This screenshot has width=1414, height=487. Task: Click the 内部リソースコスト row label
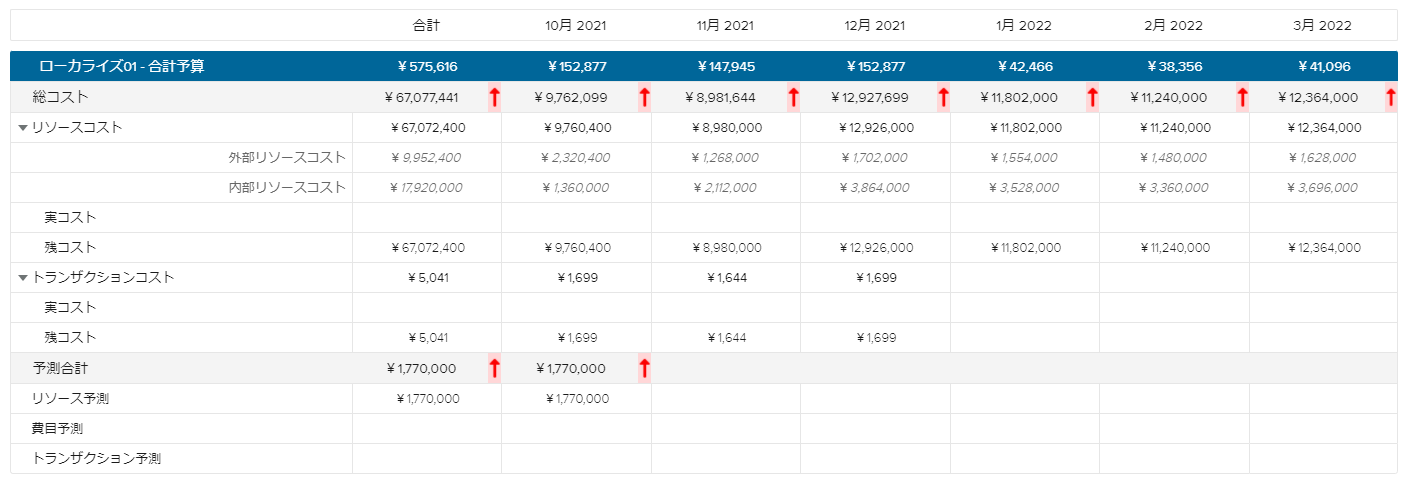[287, 188]
